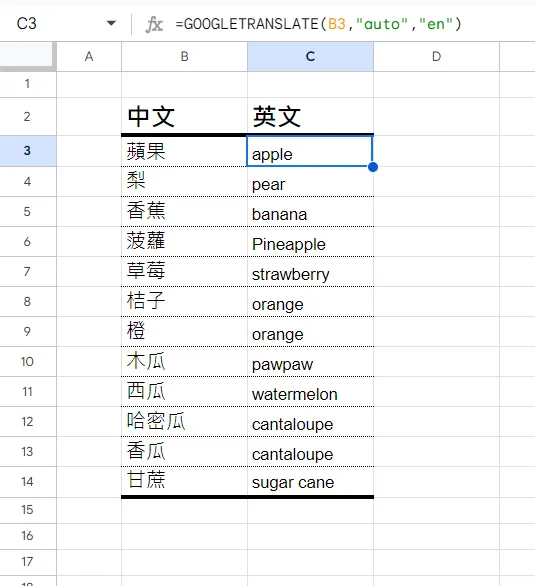The height and width of the screenshot is (586, 535).
Task: Select column C header
Action: (310, 56)
